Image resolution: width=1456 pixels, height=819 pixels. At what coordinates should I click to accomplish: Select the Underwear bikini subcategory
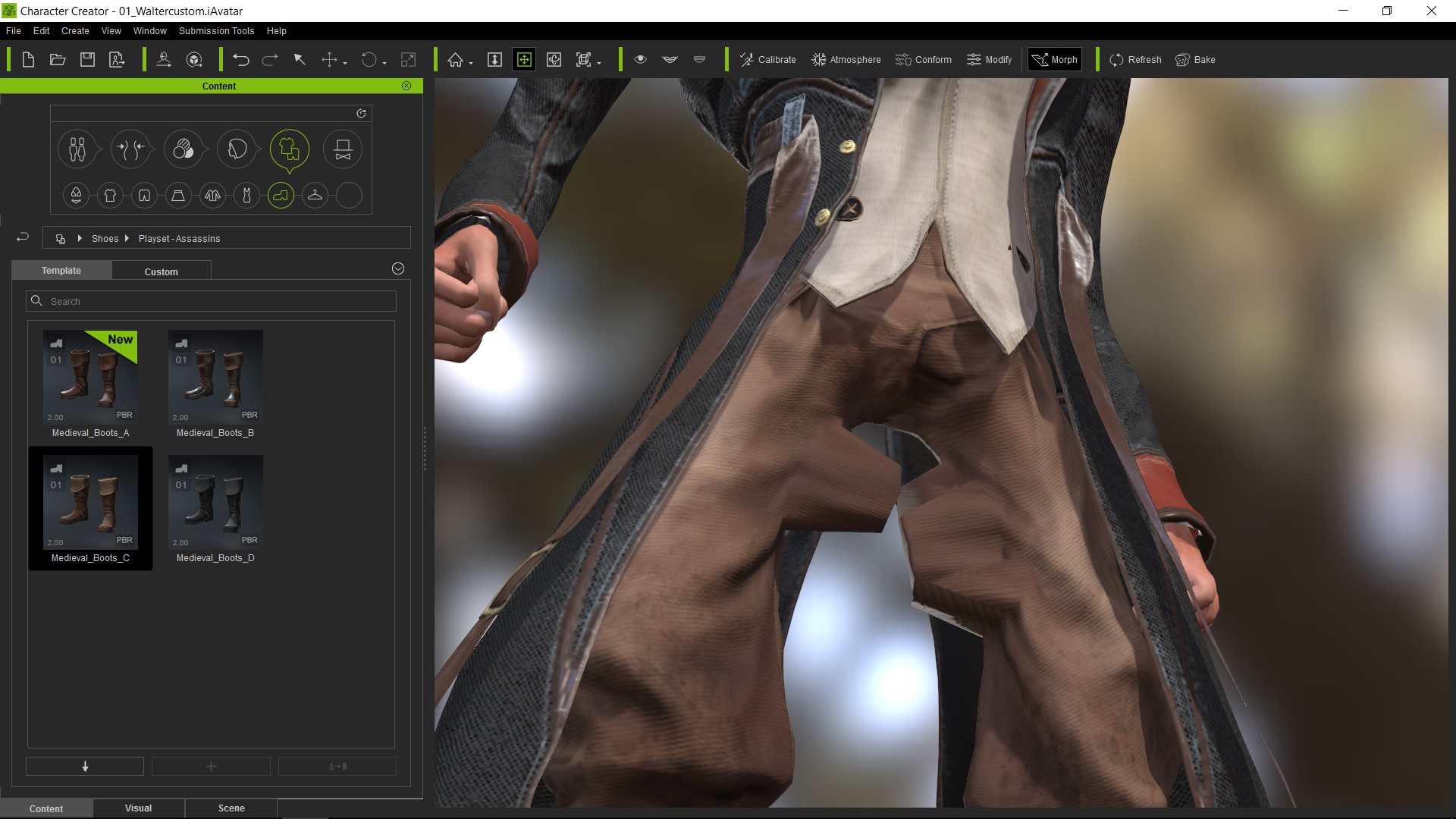pyautogui.click(x=76, y=196)
